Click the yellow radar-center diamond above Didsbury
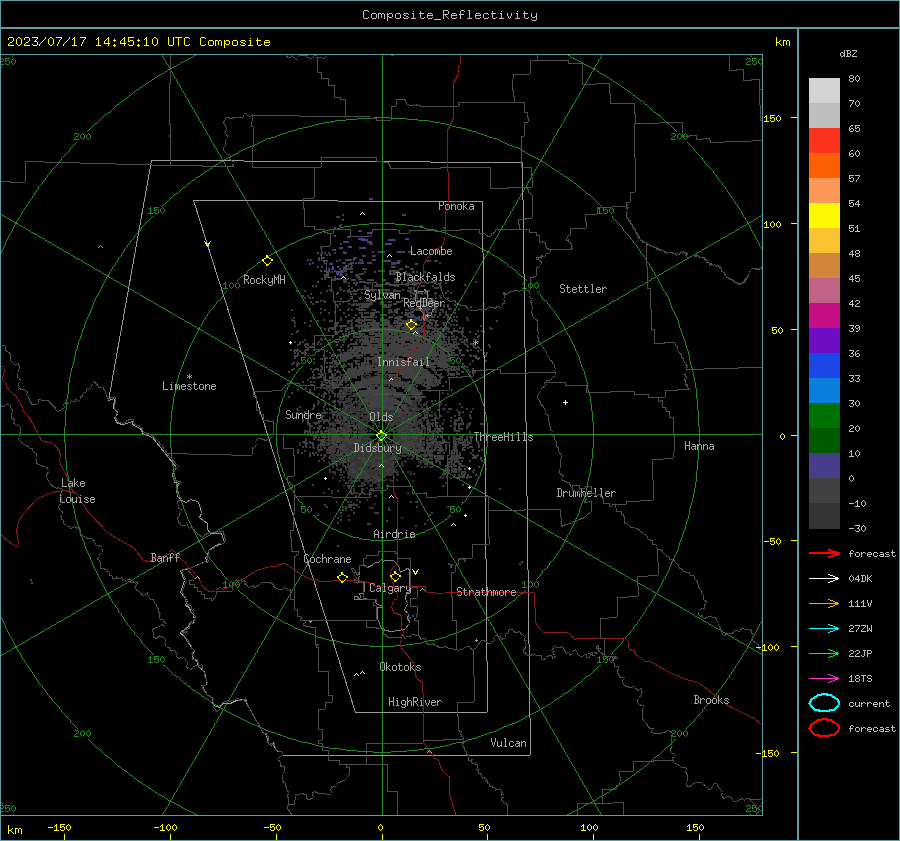Screen dimensions: 900x841 click(381, 436)
